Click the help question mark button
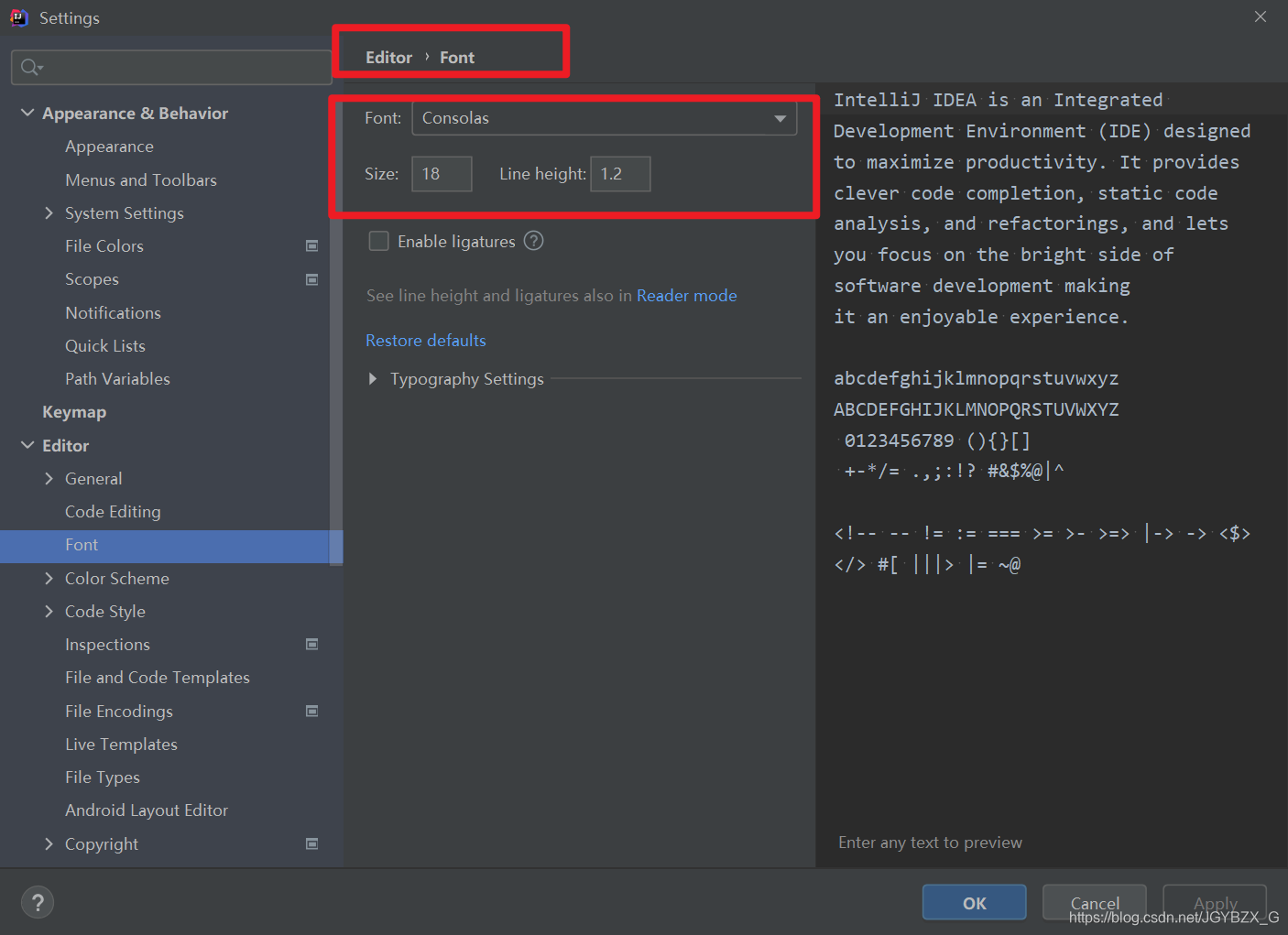This screenshot has width=1288, height=935. pos(38,903)
